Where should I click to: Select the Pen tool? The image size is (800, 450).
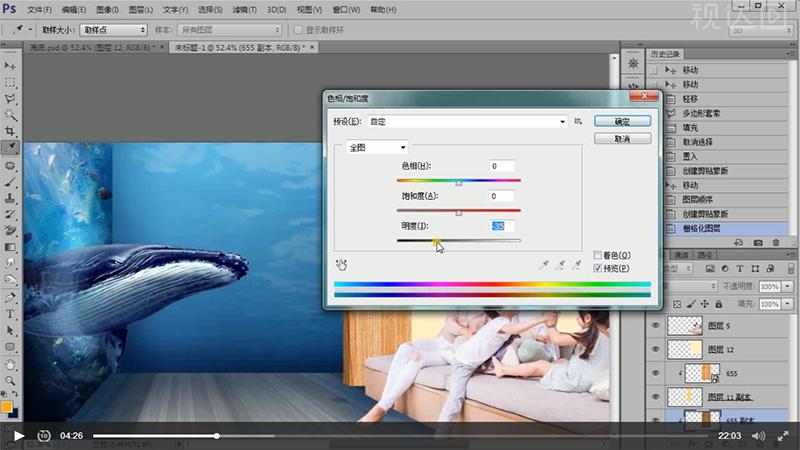point(10,297)
